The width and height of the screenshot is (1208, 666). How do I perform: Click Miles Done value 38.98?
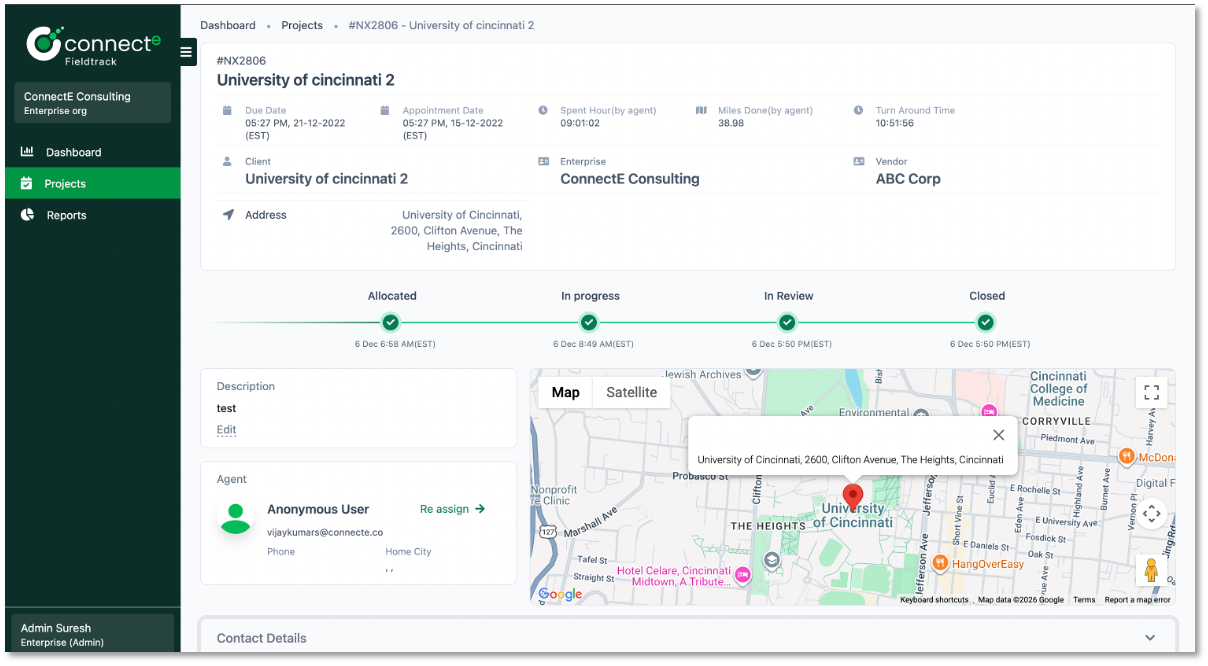point(731,123)
